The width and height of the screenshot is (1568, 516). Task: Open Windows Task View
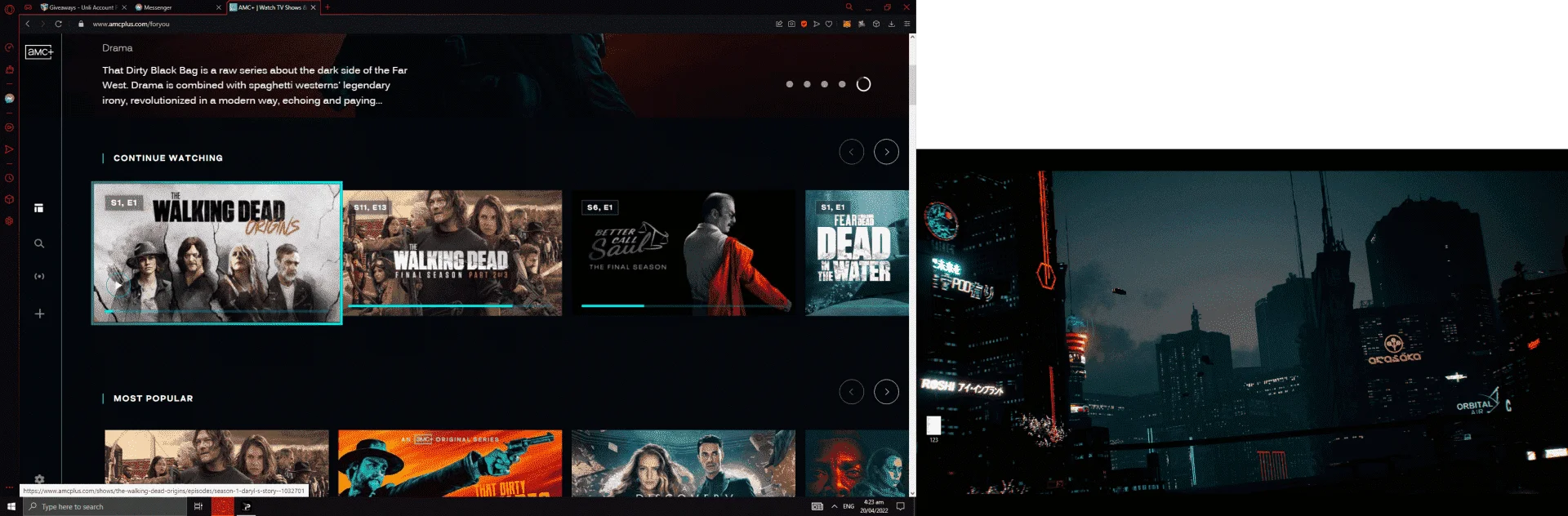pyautogui.click(x=198, y=507)
